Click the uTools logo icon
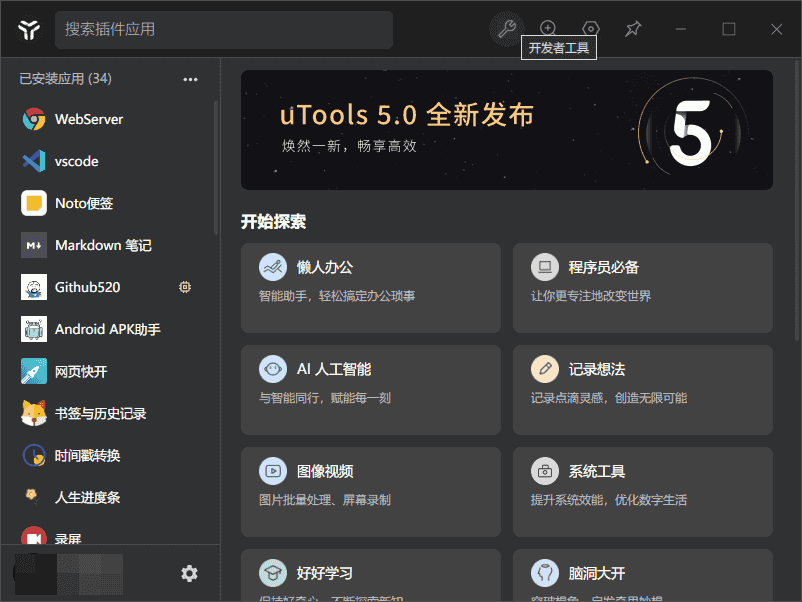Screen dimensions: 802x602 point(29,29)
